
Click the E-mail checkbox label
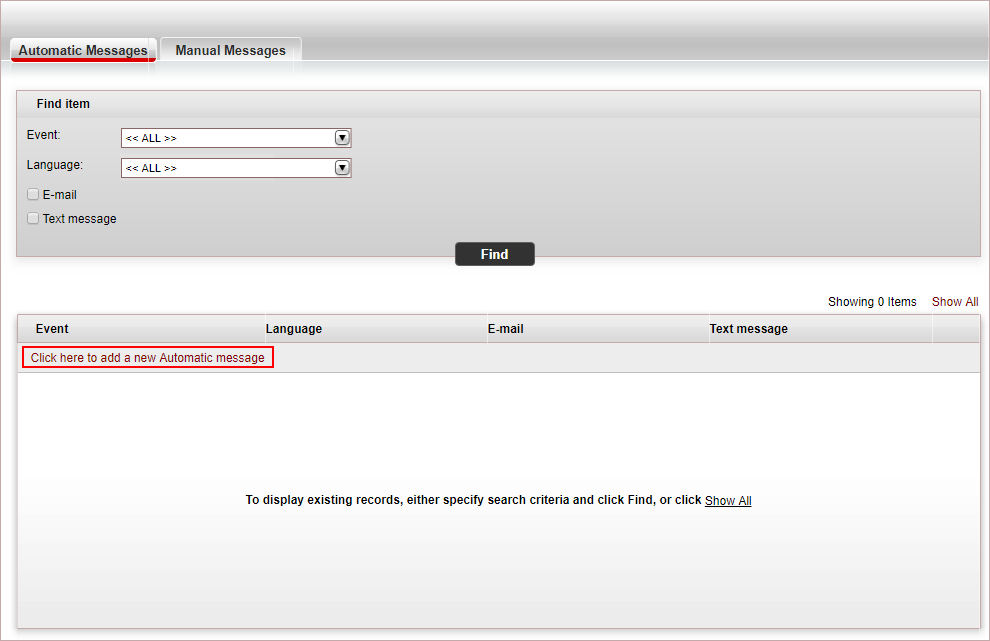click(x=59, y=195)
